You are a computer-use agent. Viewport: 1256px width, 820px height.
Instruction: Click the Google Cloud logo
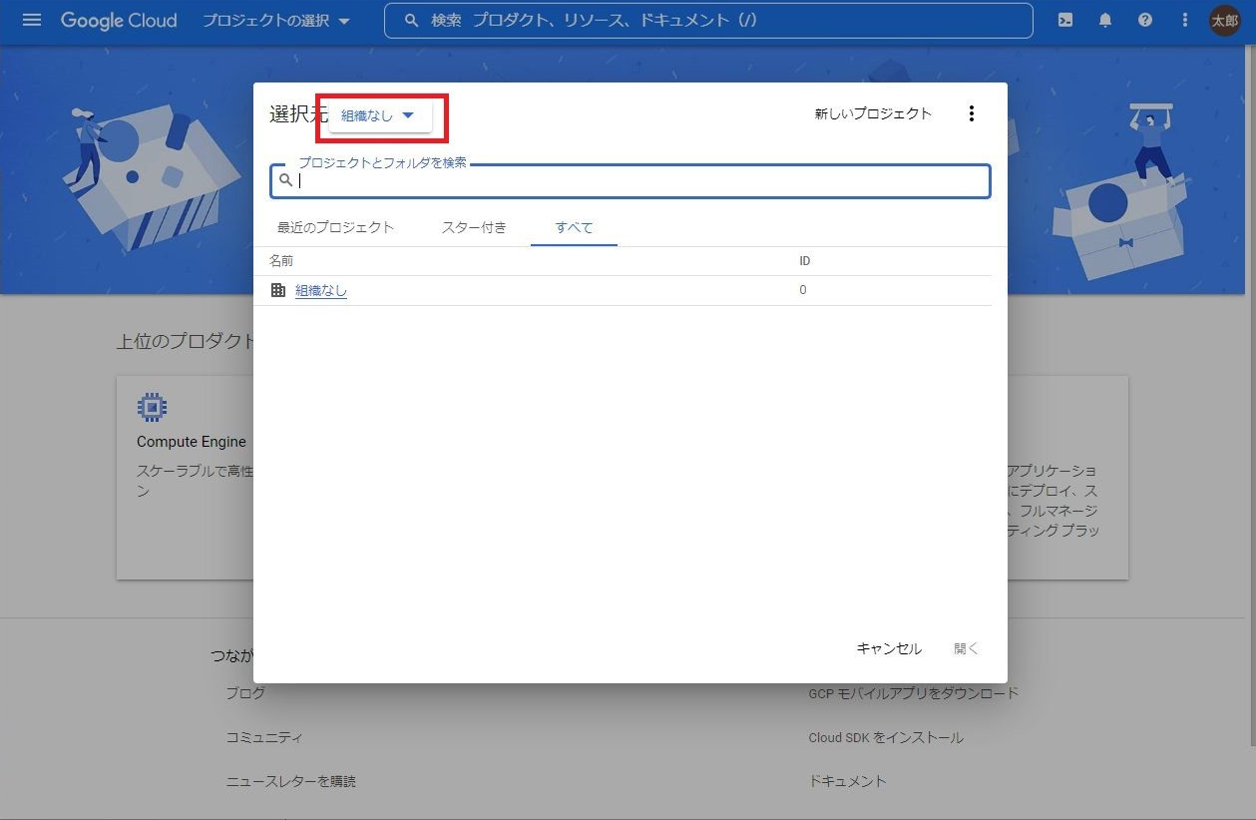119,20
